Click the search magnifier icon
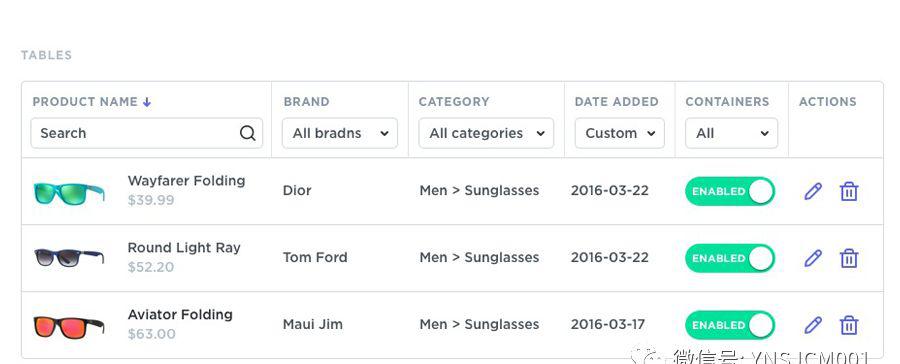The height and width of the screenshot is (364, 900). tap(247, 133)
